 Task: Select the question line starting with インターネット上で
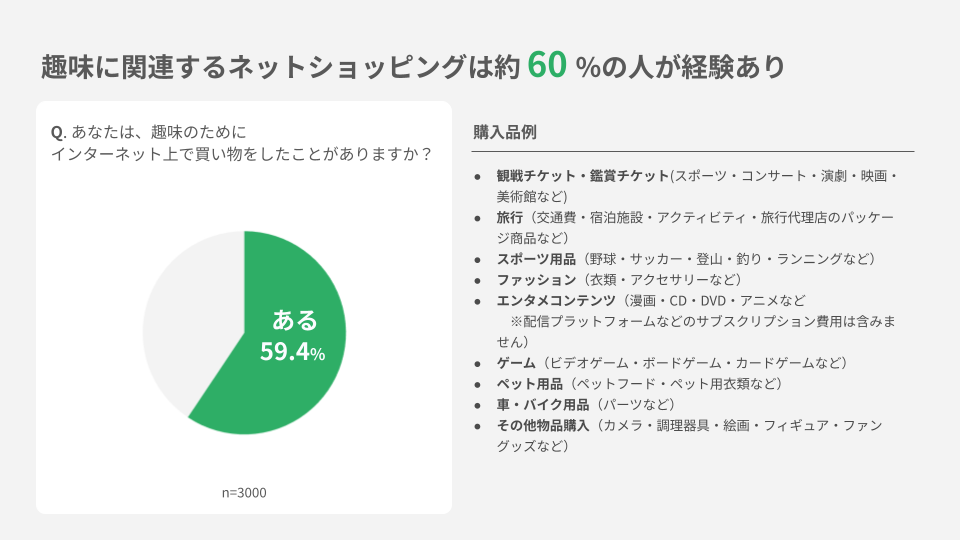tap(242, 154)
